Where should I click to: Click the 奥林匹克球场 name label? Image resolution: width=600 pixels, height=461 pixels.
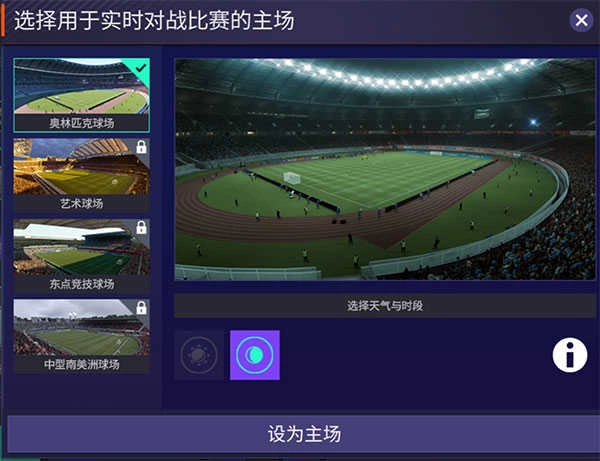[x=82, y=123]
